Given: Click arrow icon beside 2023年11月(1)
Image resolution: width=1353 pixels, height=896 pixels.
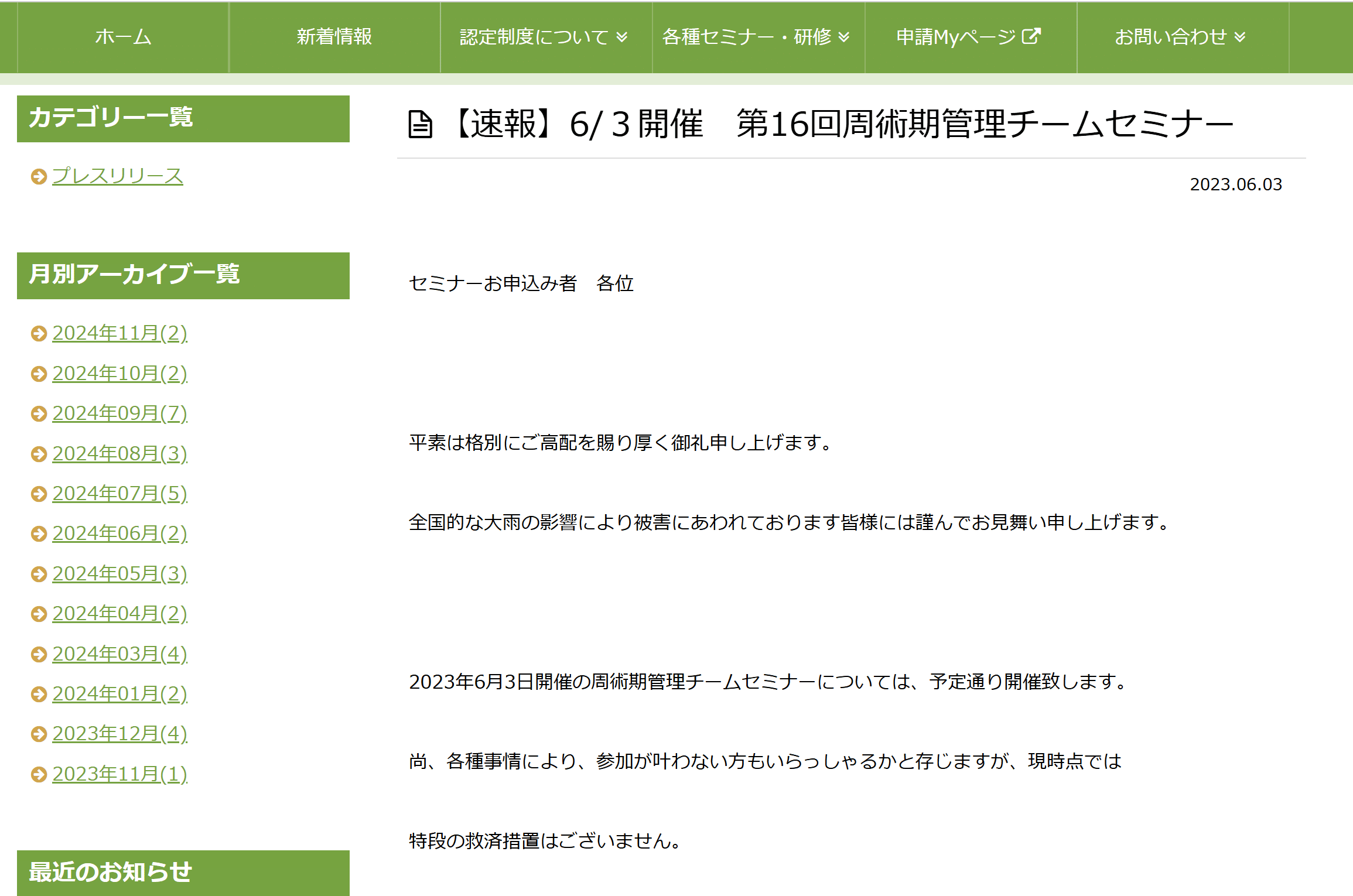Looking at the screenshot, I should (x=39, y=774).
